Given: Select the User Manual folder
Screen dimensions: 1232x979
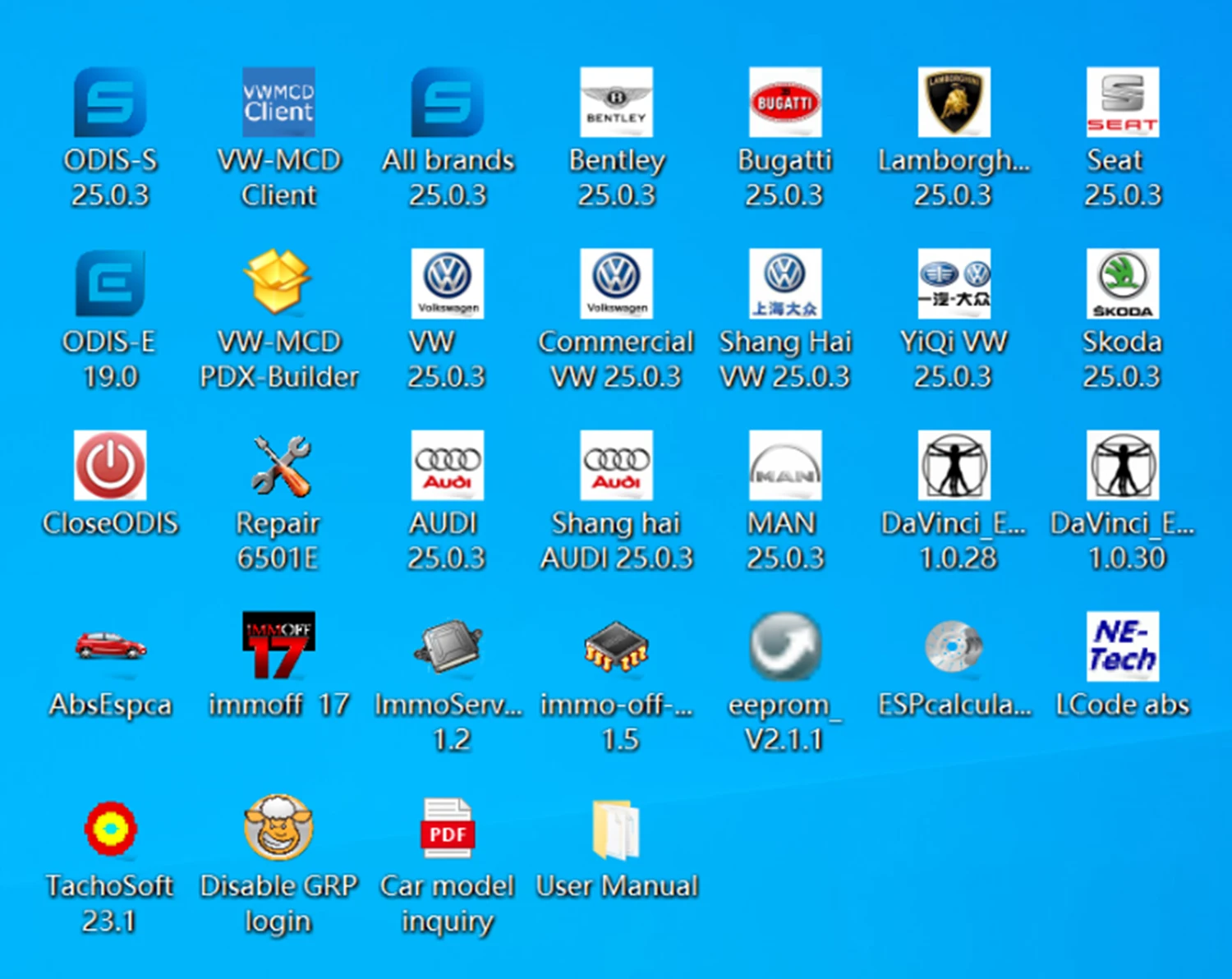Looking at the screenshot, I should pyautogui.click(x=616, y=828).
